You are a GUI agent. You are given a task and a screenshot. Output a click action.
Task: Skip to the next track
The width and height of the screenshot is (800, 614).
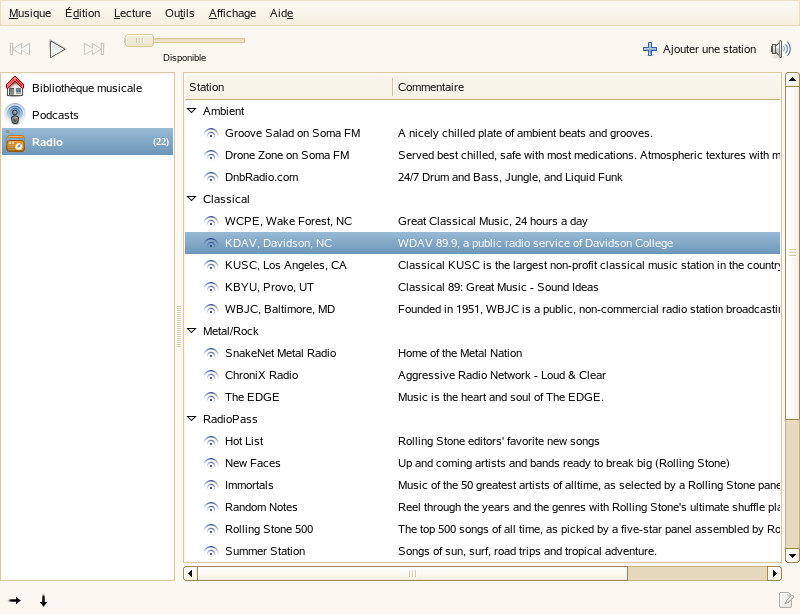pyautogui.click(x=94, y=49)
